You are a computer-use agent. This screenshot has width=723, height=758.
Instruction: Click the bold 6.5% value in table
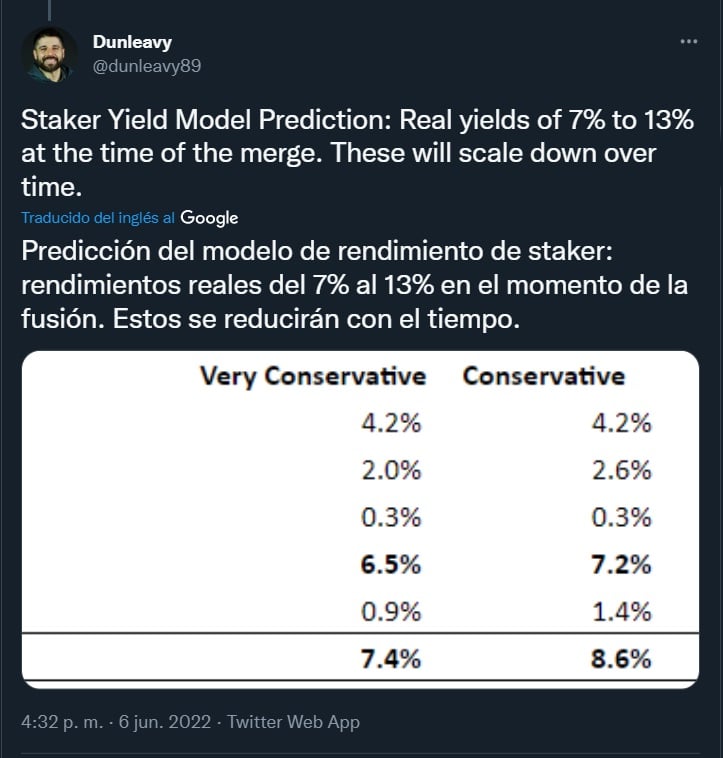(x=390, y=565)
